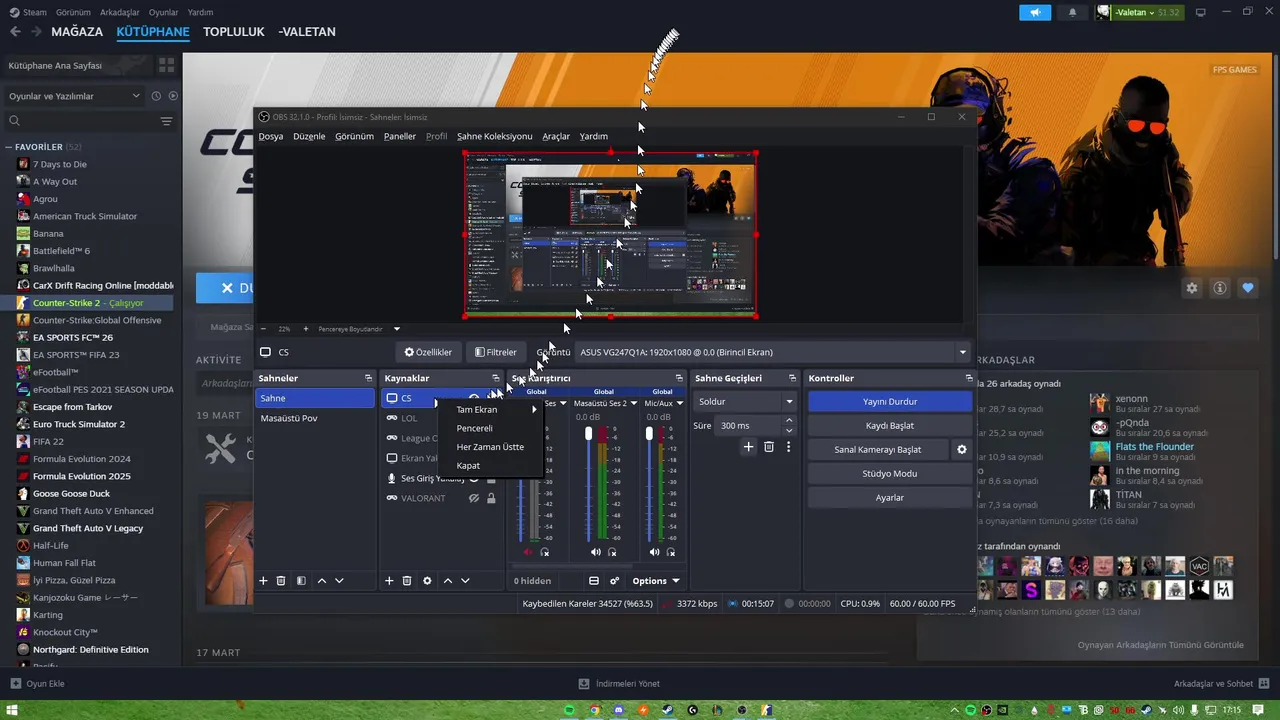Move source up arrow in Kaynaklar panel
The image size is (1280, 720).
[448, 581]
